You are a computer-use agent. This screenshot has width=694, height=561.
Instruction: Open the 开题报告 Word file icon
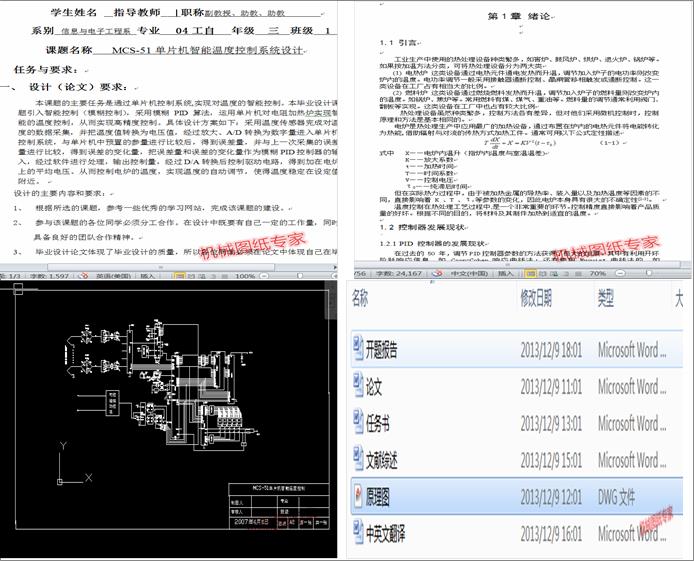point(358,349)
